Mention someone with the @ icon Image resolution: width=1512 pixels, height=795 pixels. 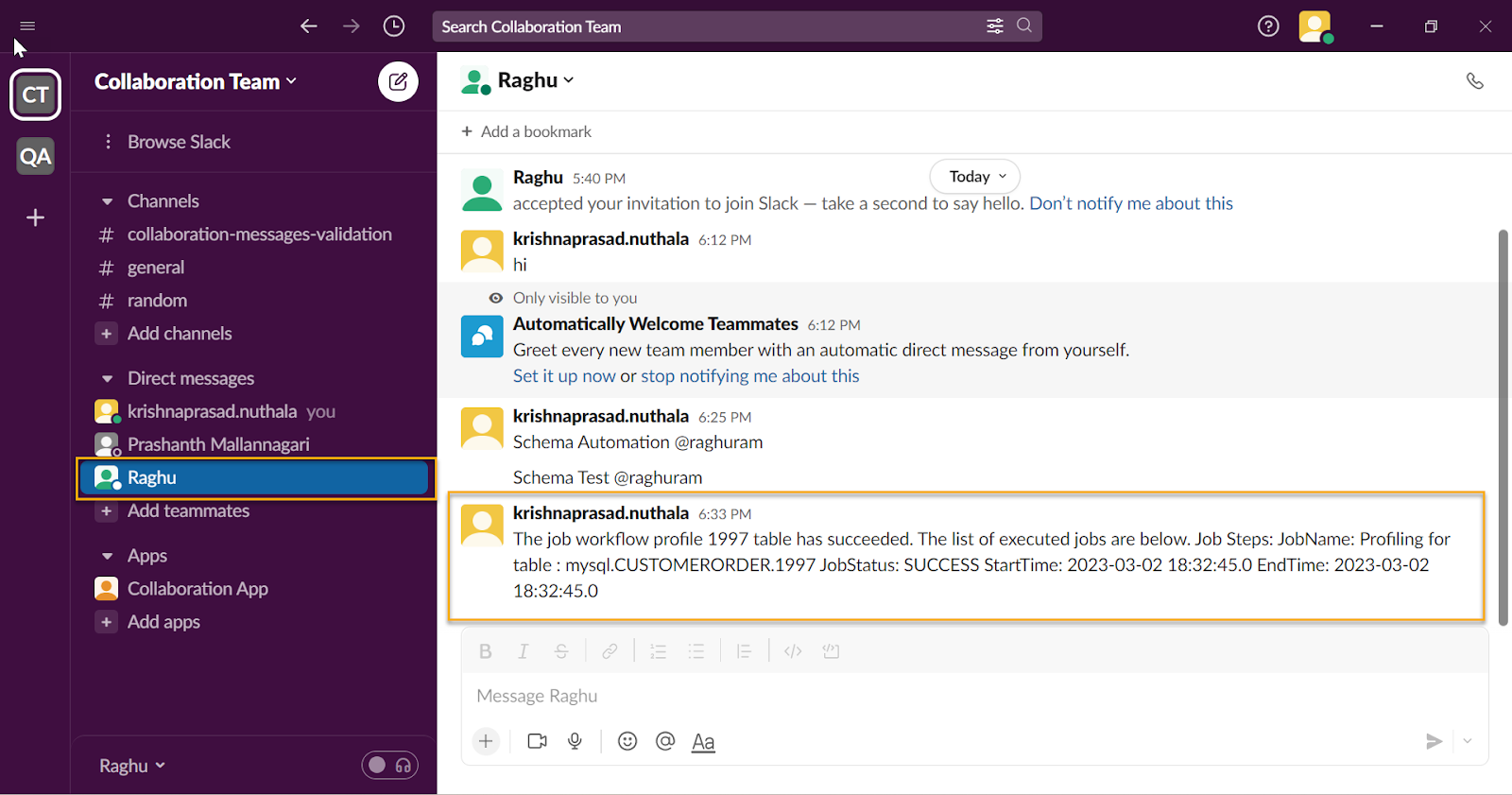click(x=665, y=741)
